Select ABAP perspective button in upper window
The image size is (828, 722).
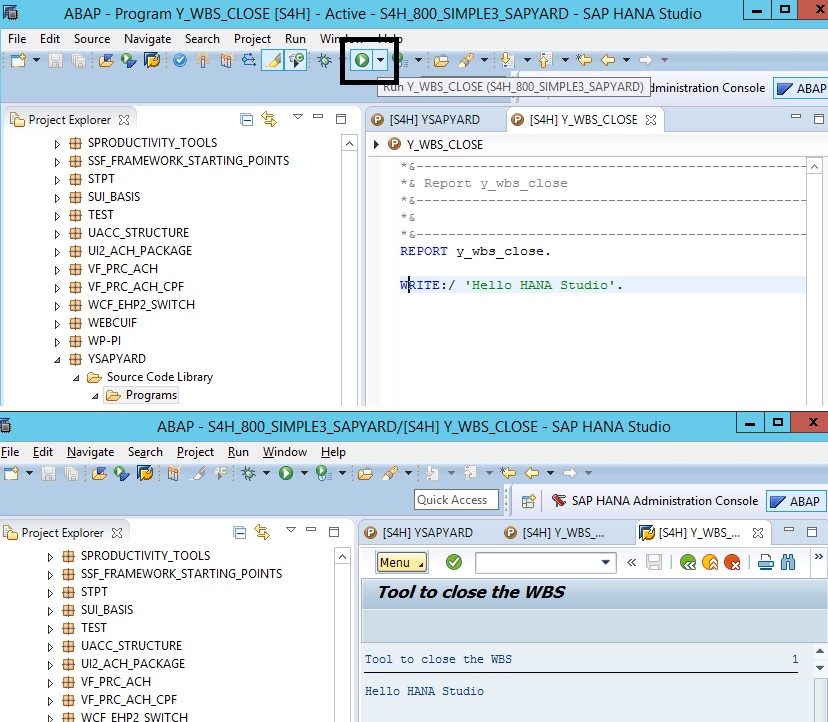point(802,88)
